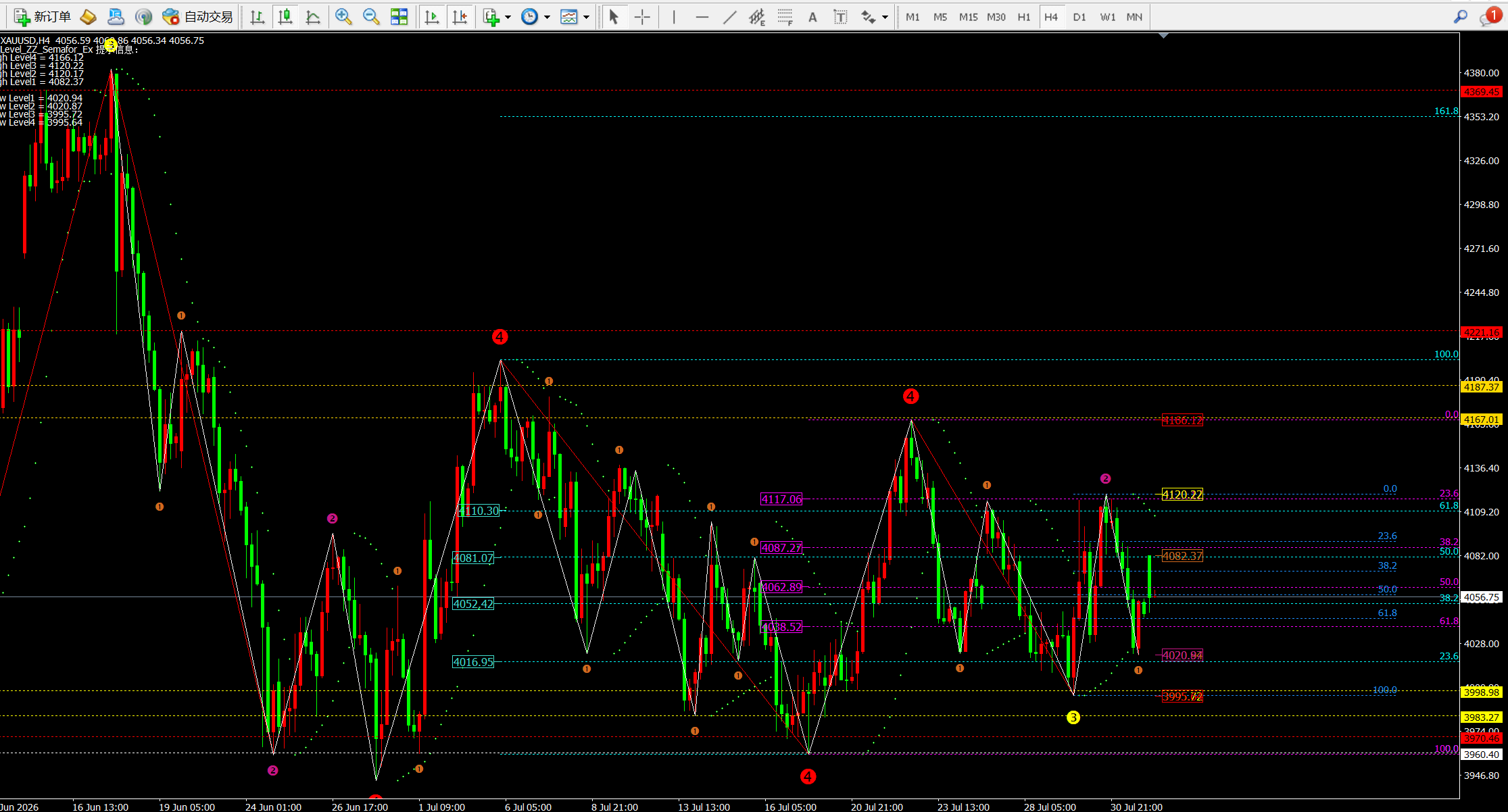
Task: Open the indicators list icon
Action: [491, 17]
